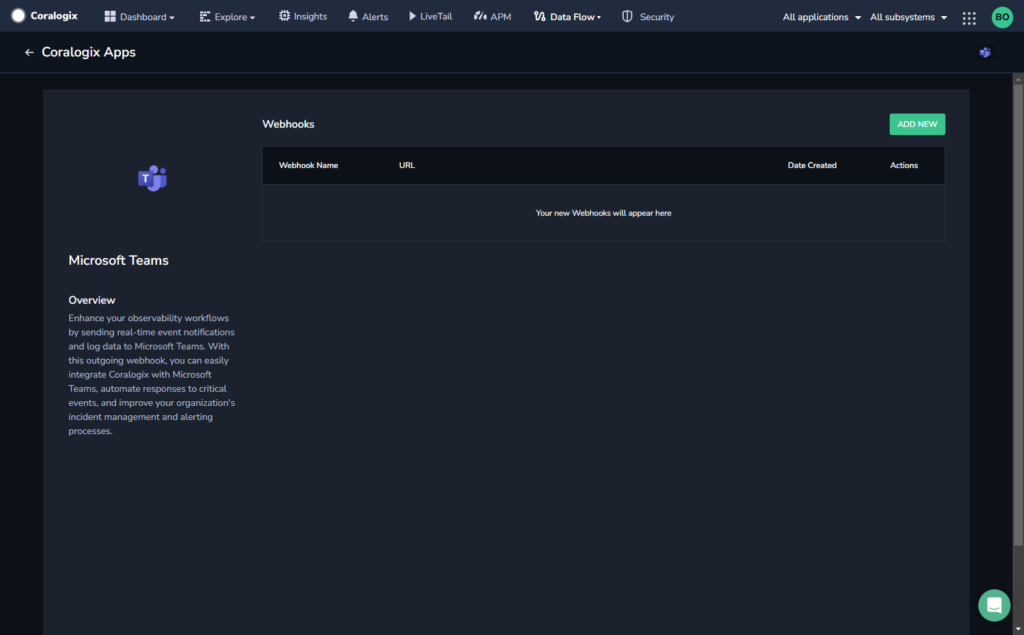Image resolution: width=1024 pixels, height=635 pixels.
Task: Expand the Data Flow menu
Action: 567,16
